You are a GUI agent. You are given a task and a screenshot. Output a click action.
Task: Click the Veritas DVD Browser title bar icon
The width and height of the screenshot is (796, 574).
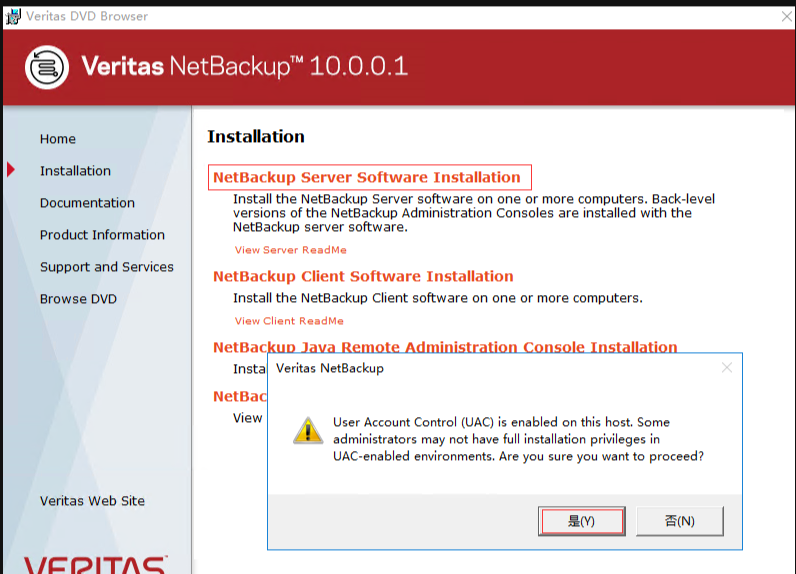[13, 16]
